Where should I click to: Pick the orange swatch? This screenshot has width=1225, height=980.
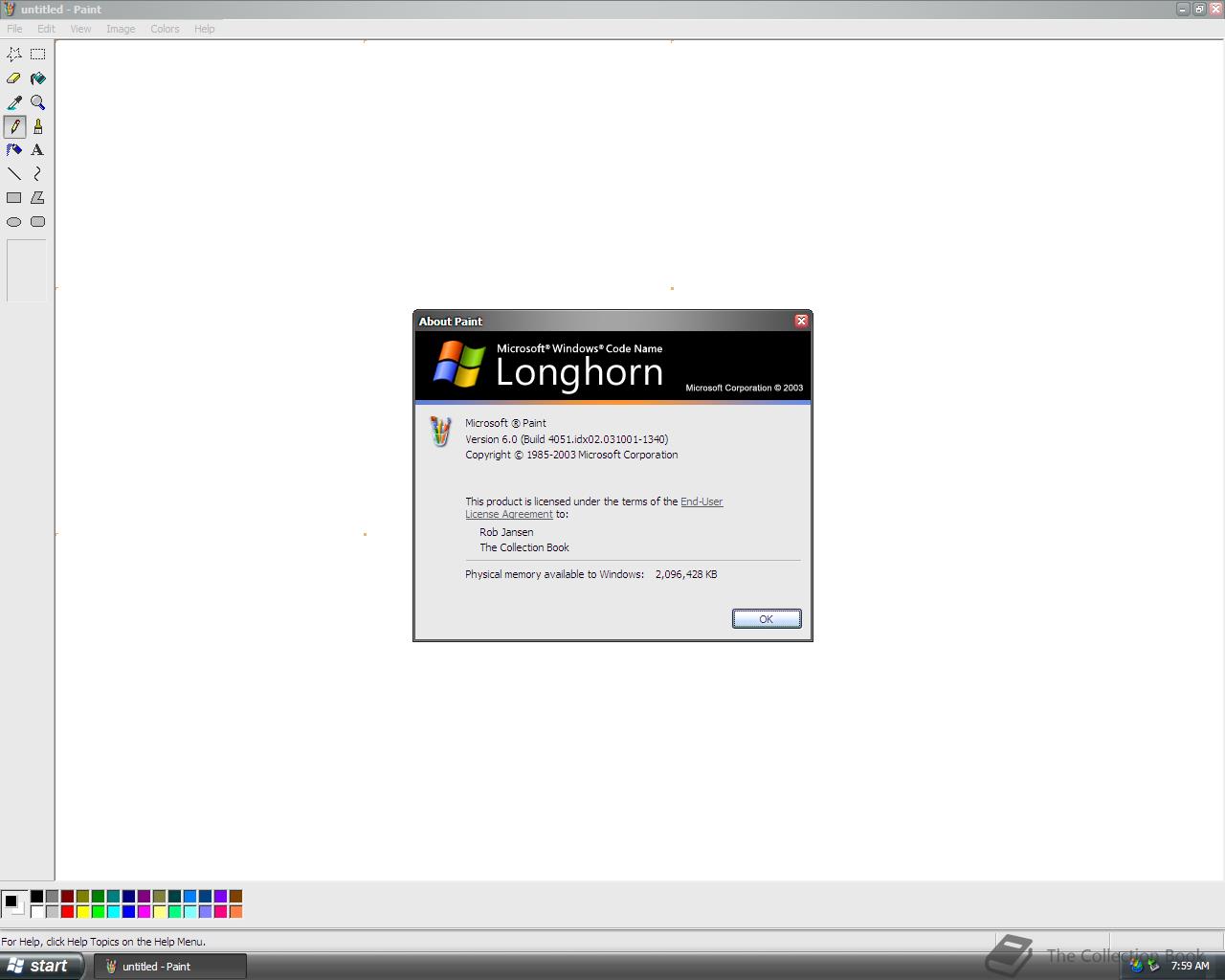[236, 912]
